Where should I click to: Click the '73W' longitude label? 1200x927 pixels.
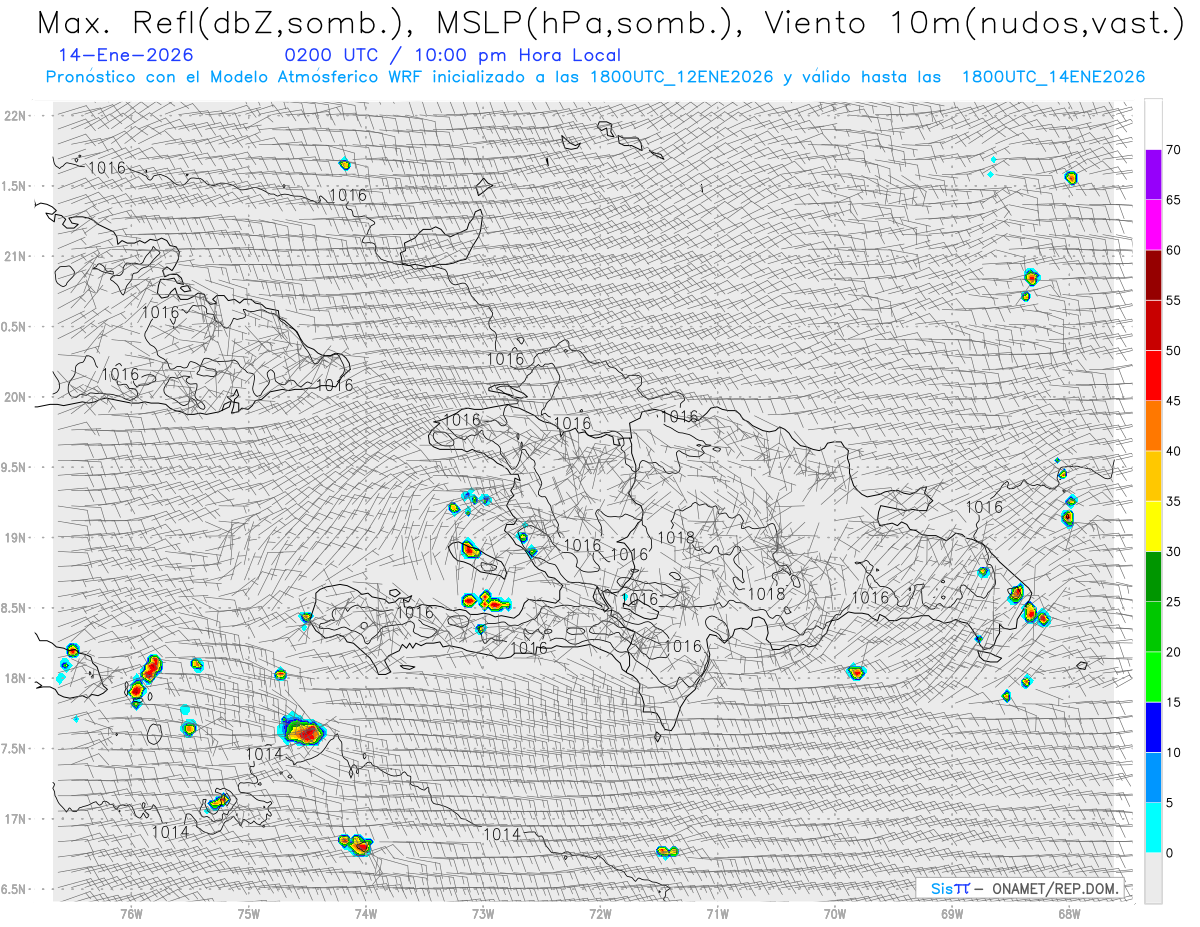483,912
